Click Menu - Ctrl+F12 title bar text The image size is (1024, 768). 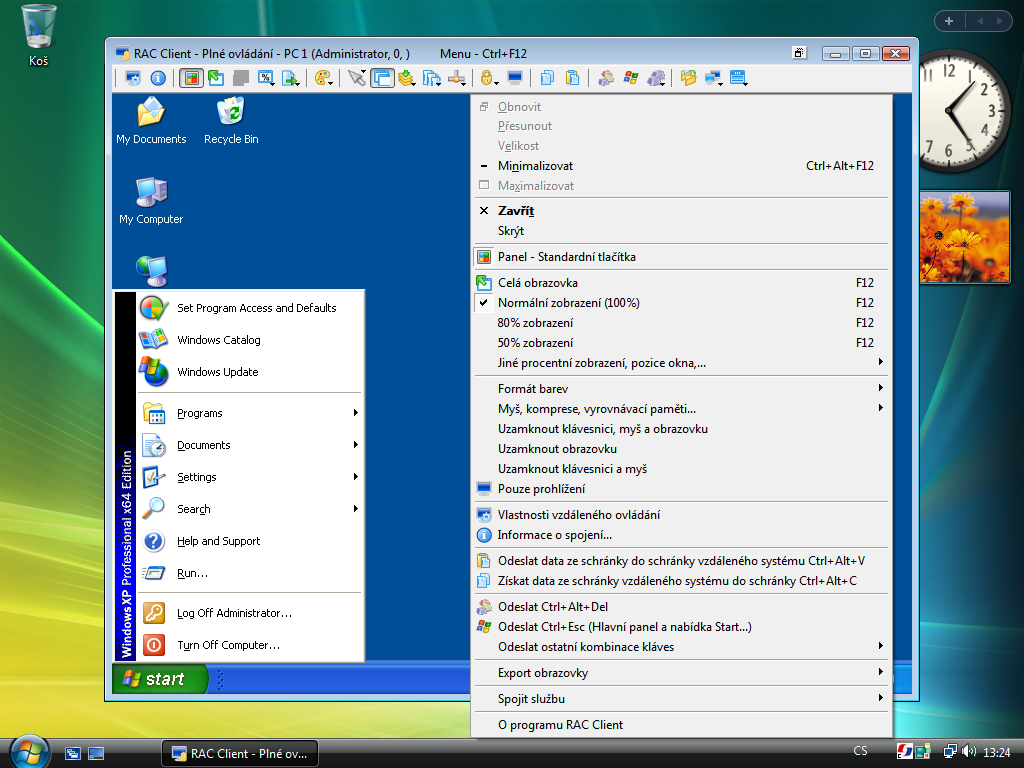click(x=483, y=54)
